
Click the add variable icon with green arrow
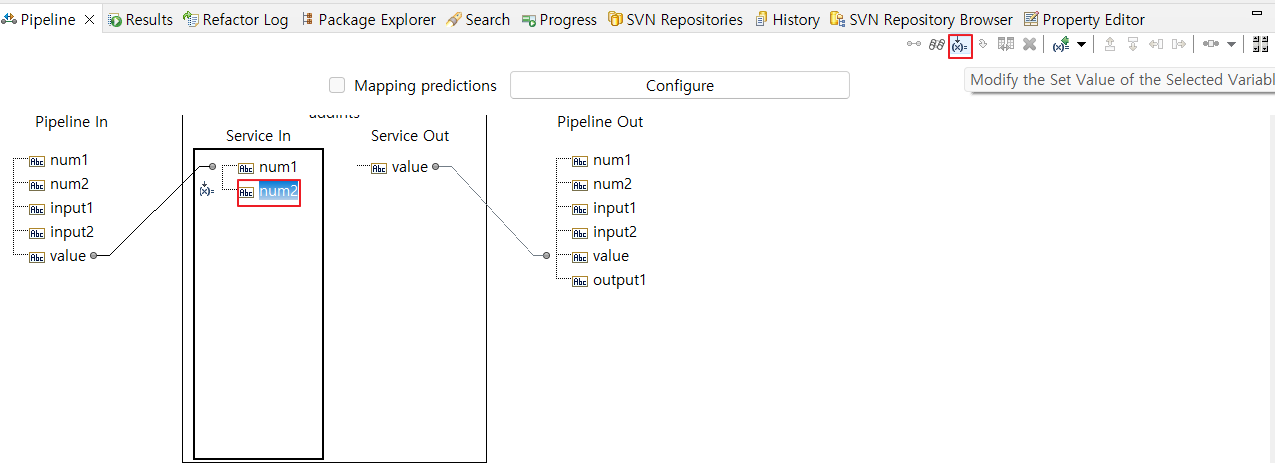point(1062,45)
